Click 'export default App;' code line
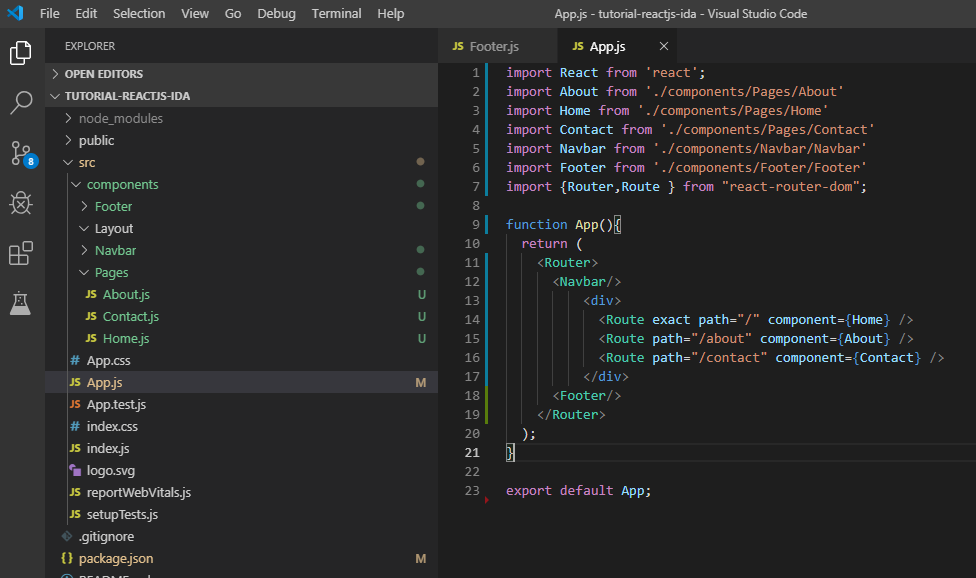Image resolution: width=976 pixels, height=578 pixels. (578, 490)
